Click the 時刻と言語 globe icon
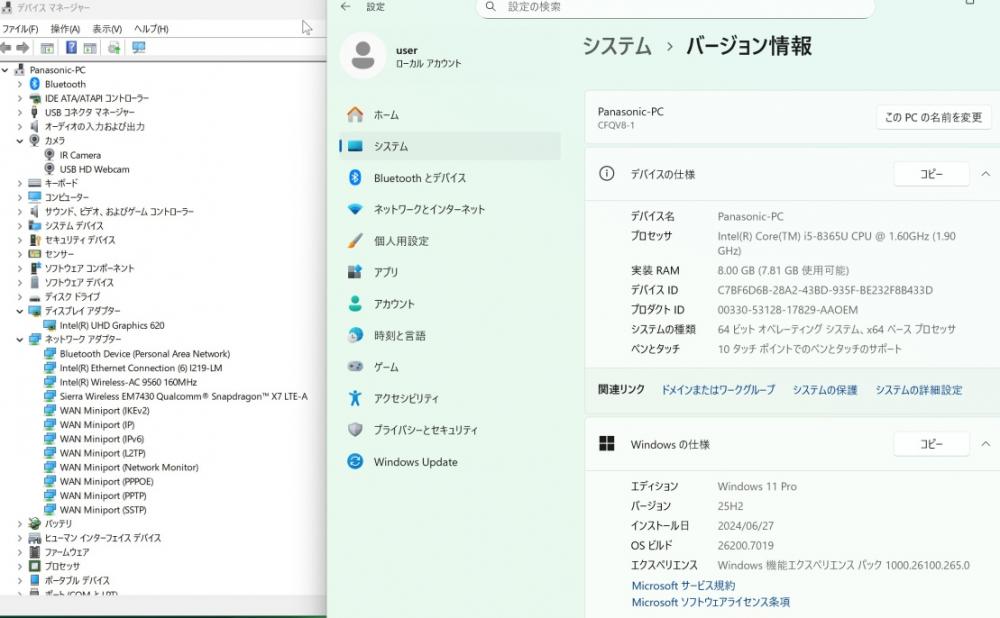1000x618 pixels. [355, 335]
